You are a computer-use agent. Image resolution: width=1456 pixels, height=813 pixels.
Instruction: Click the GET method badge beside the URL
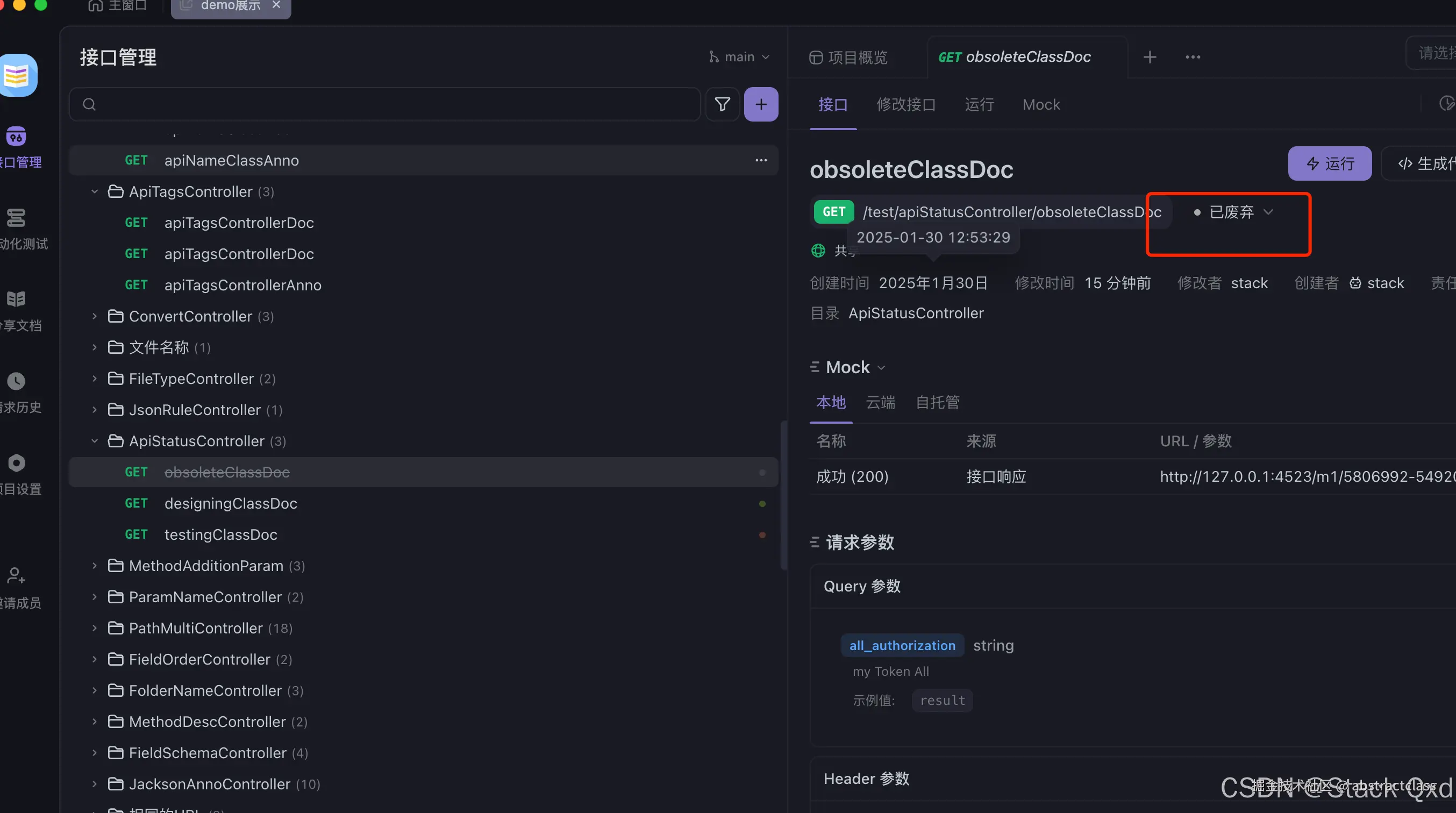[x=834, y=212]
